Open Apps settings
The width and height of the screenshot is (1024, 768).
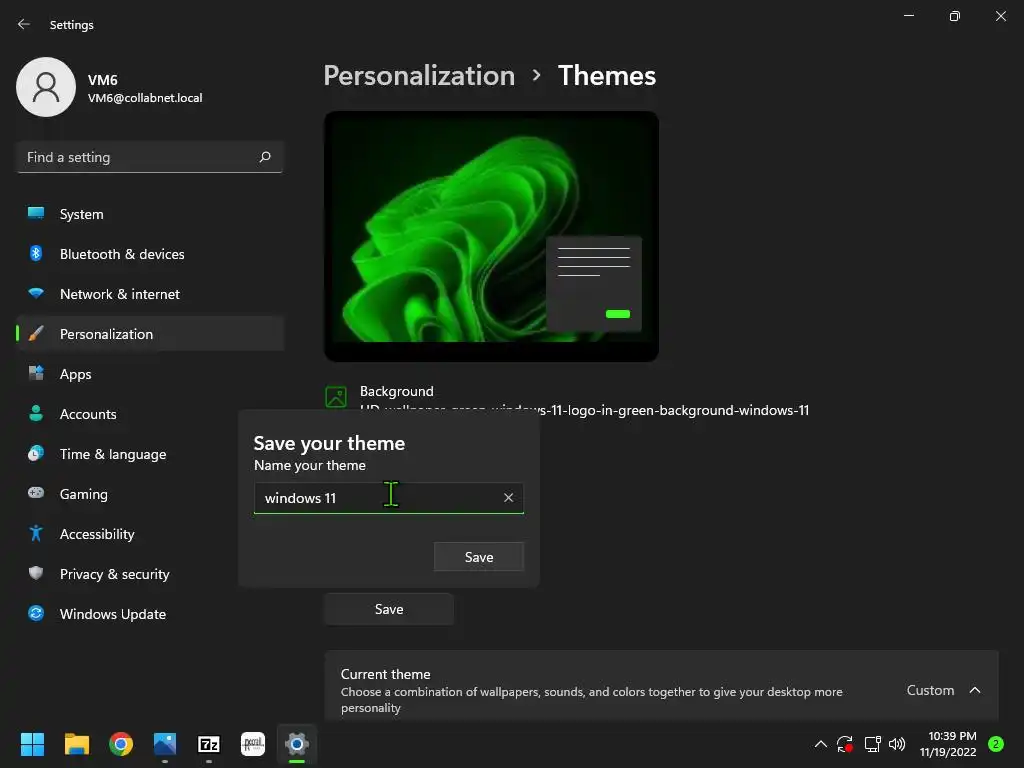pos(150,374)
